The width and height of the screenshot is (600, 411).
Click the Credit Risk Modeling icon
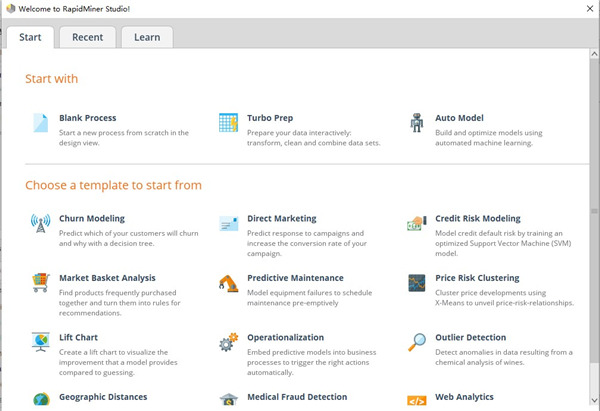(416, 223)
